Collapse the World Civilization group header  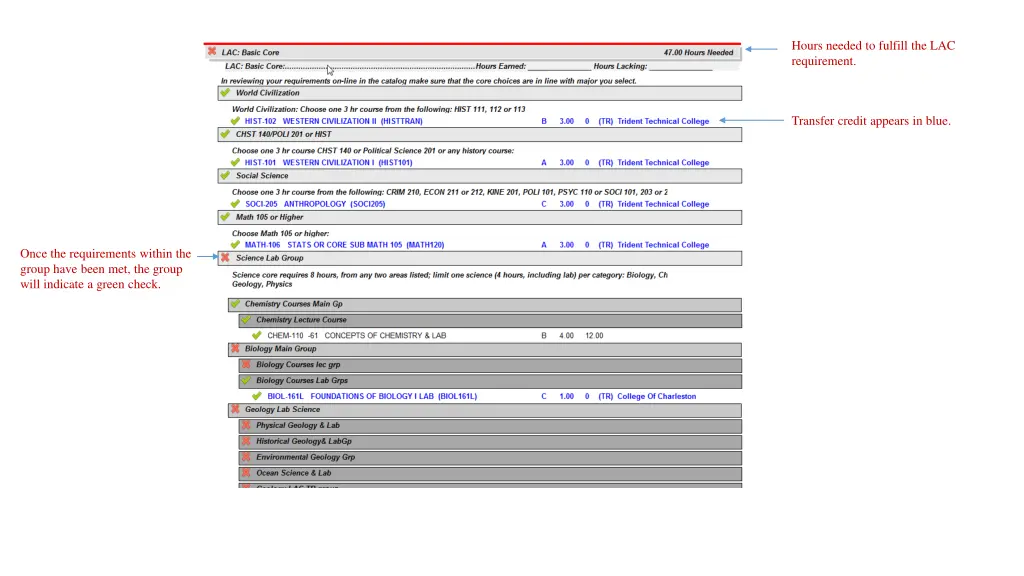click(479, 93)
